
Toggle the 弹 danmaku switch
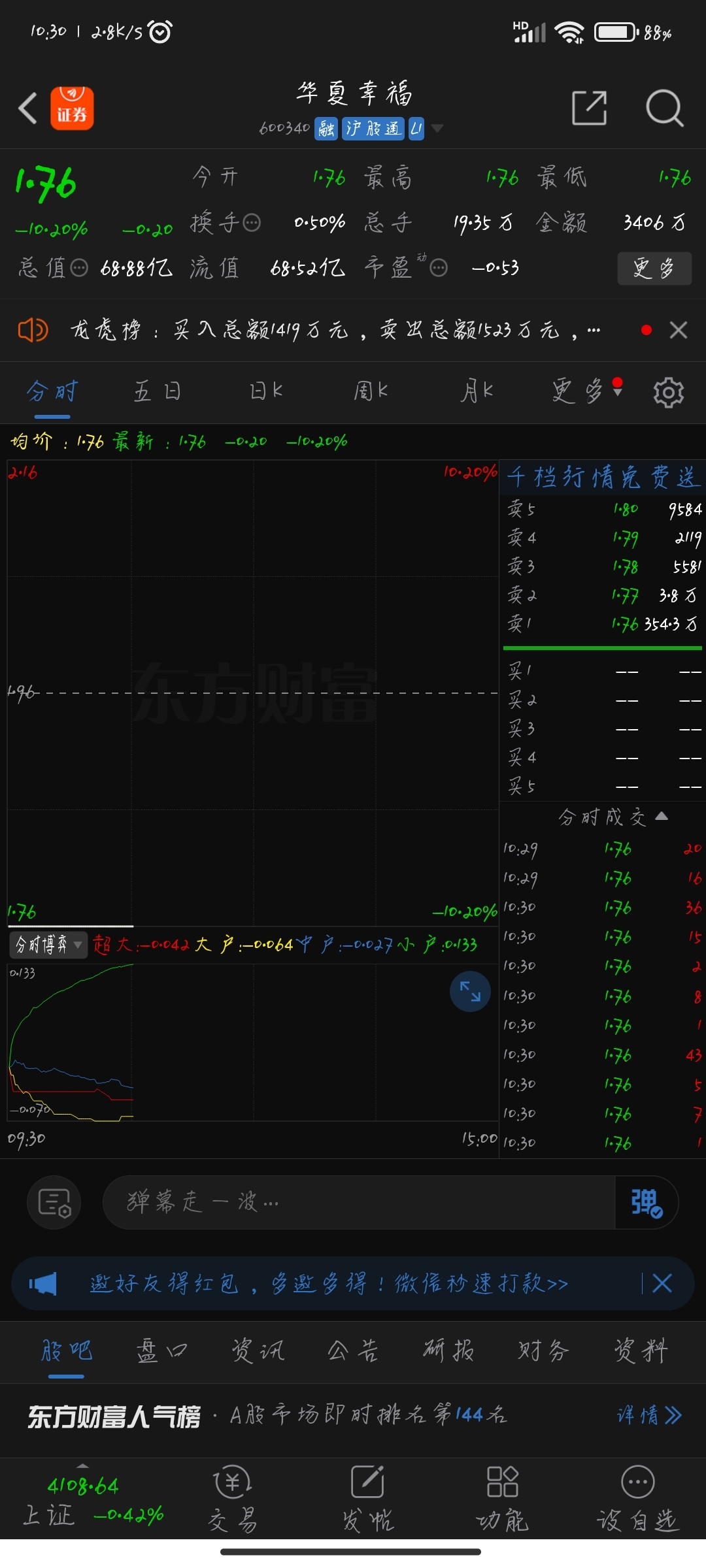(x=647, y=1202)
